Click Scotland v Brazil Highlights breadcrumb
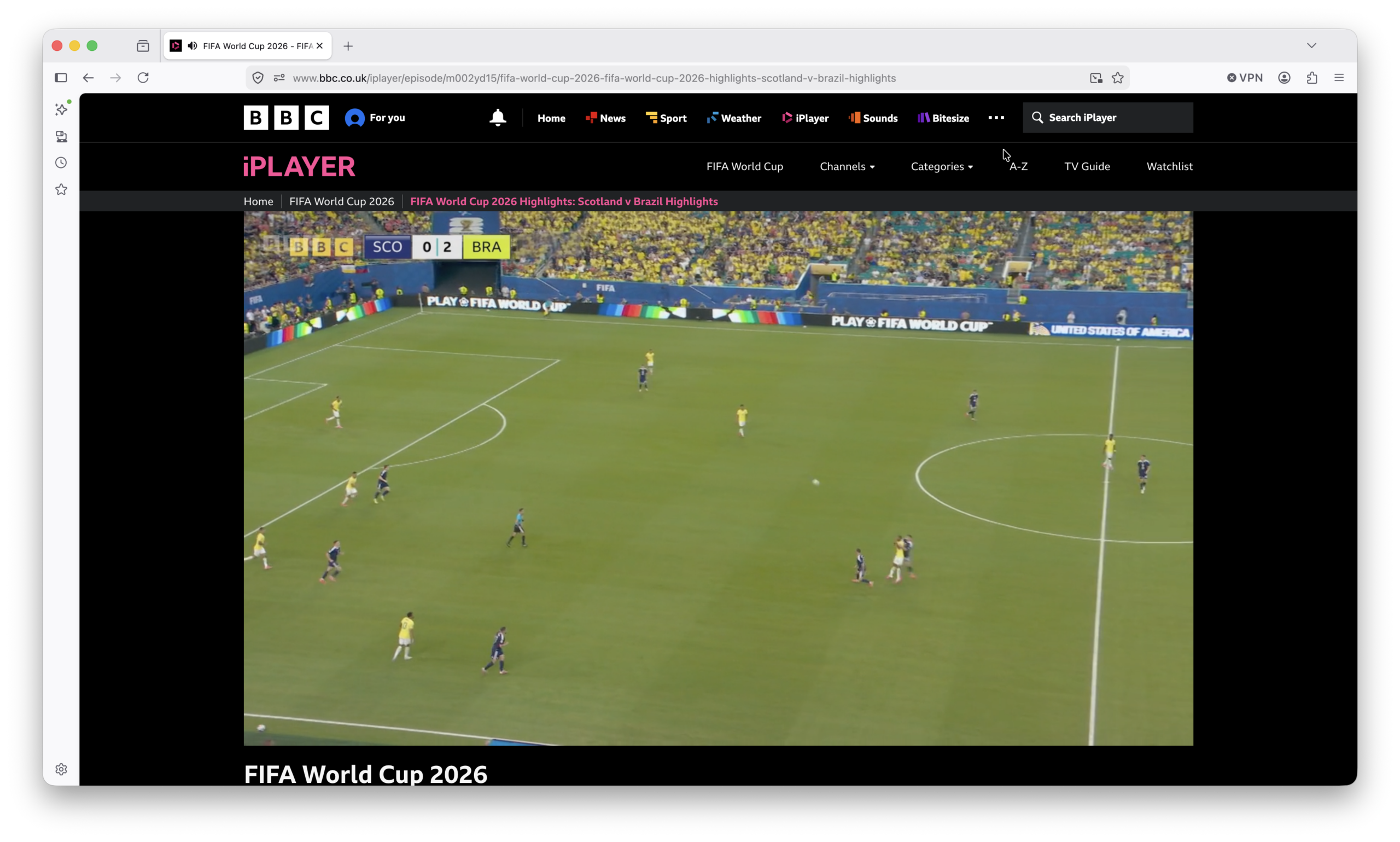Image resolution: width=1400 pixels, height=842 pixels. pos(564,201)
